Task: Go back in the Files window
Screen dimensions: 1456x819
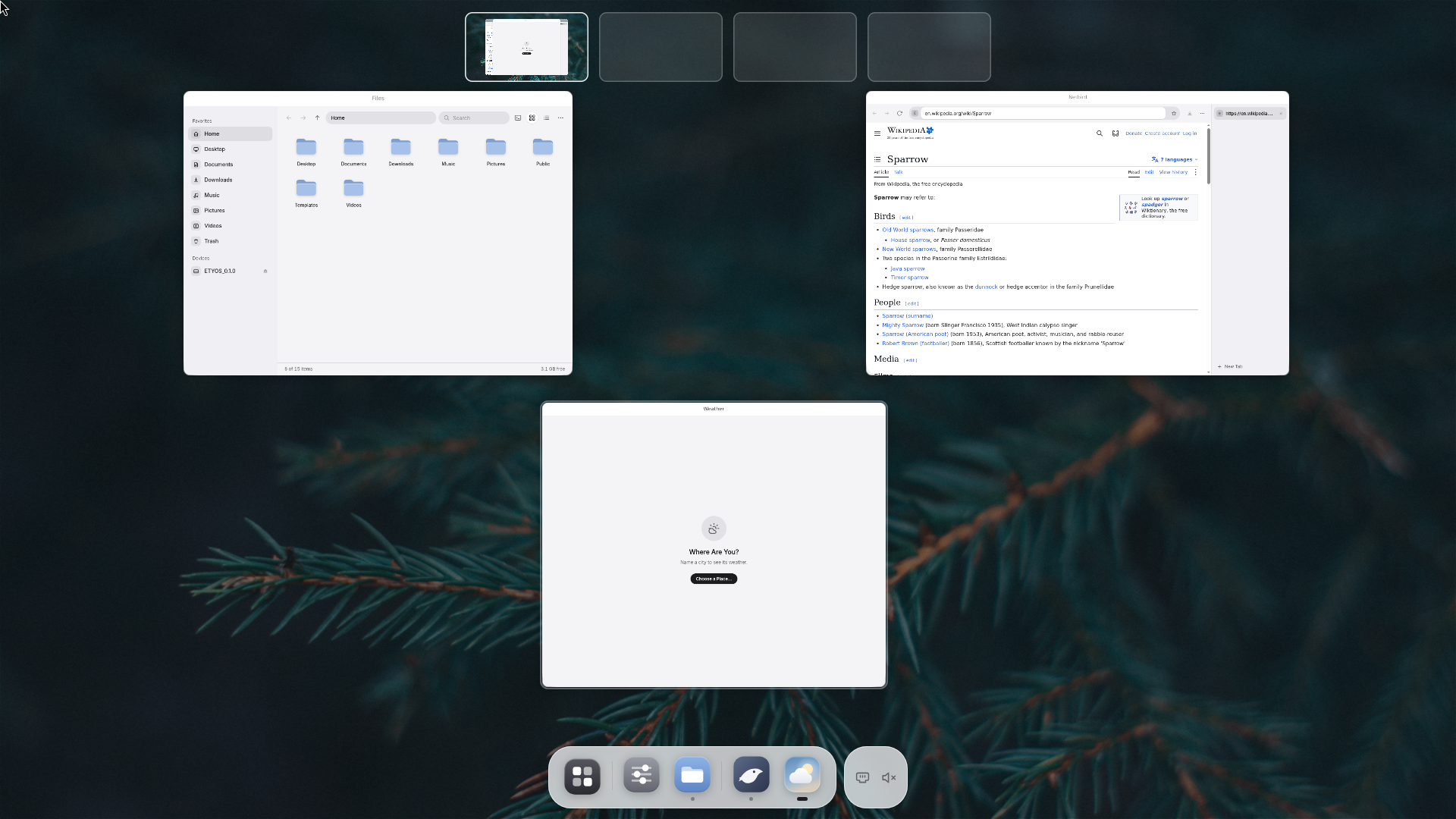Action: [x=289, y=118]
